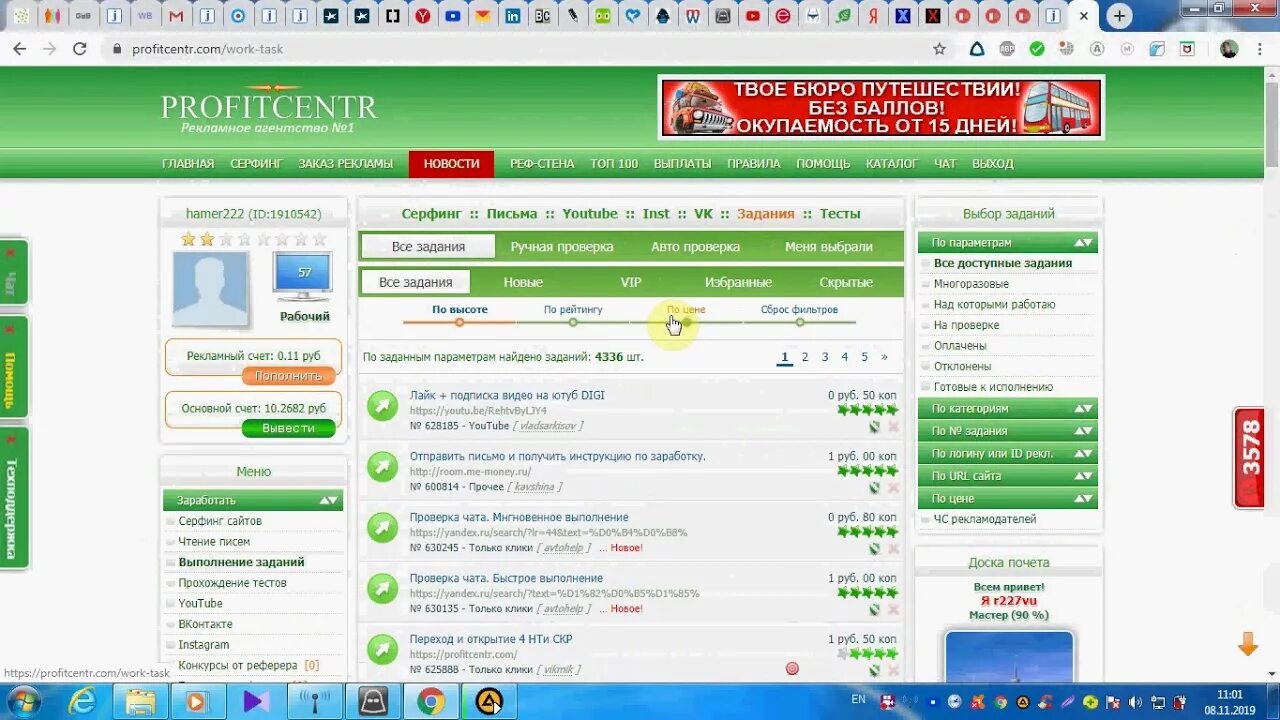Switch to 'Авто проверка' tab
This screenshot has width=1280, height=720.
(x=695, y=247)
